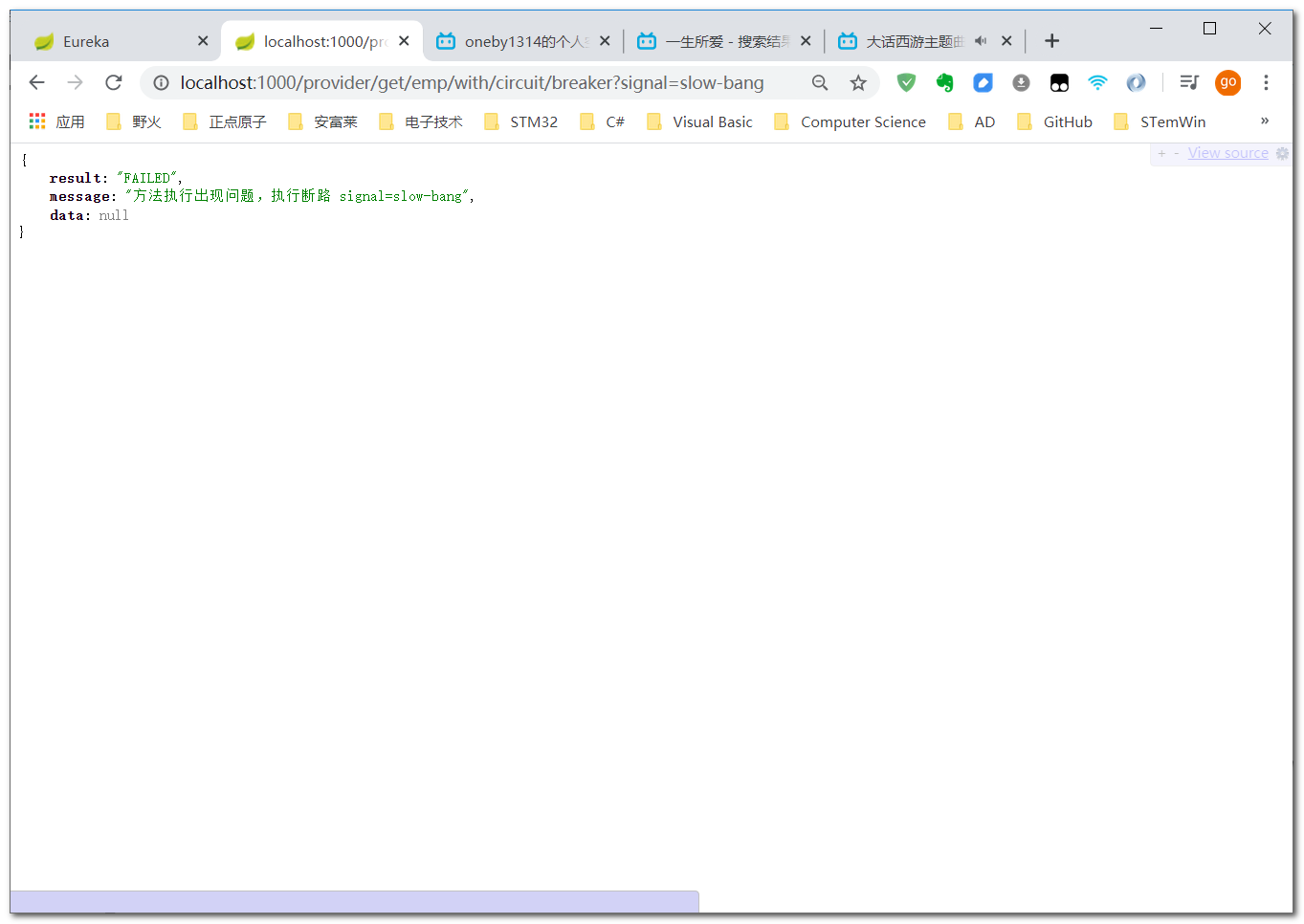Image resolution: width=1304 pixels, height=924 pixels.
Task: Open the STemWin bookmark folder
Action: click(1160, 121)
